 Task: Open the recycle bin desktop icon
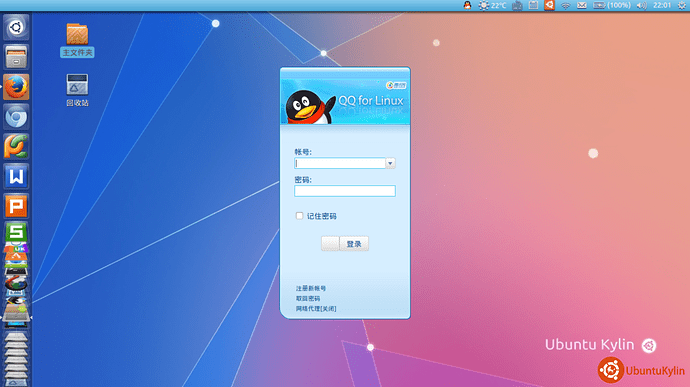(77, 90)
